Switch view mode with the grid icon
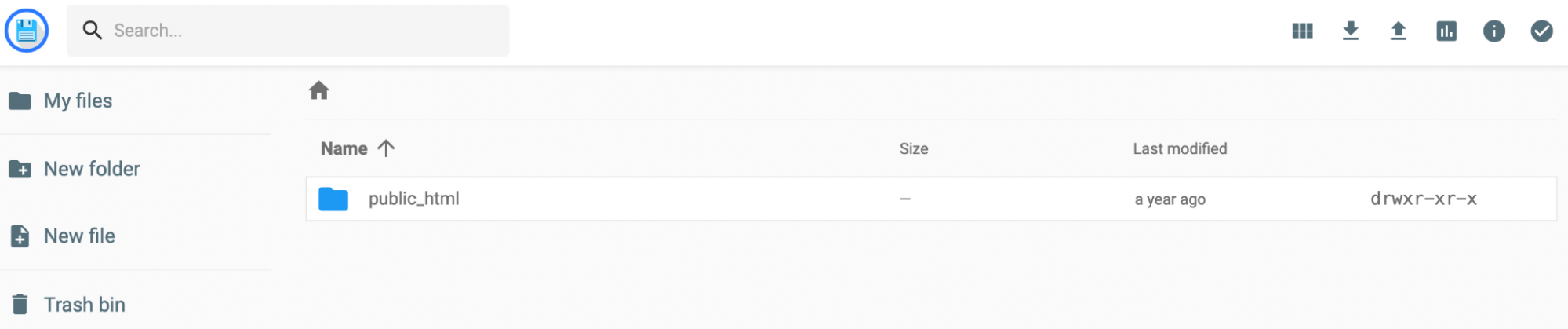The width and height of the screenshot is (1568, 329). [1302, 31]
